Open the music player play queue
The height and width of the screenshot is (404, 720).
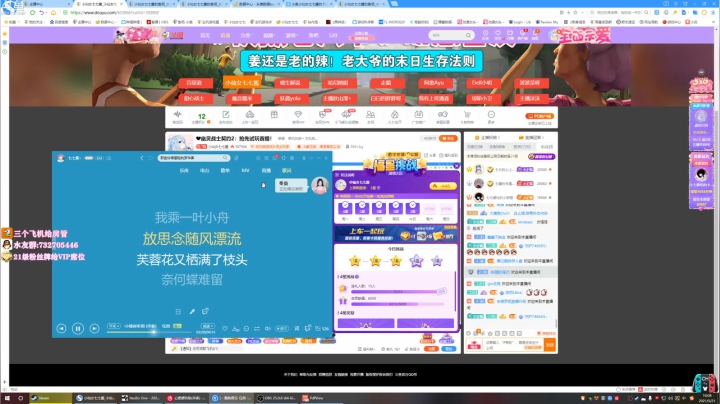(x=322, y=328)
